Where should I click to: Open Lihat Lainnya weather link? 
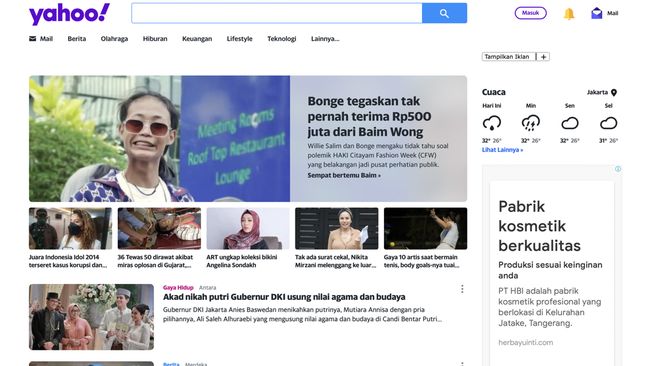tap(502, 150)
